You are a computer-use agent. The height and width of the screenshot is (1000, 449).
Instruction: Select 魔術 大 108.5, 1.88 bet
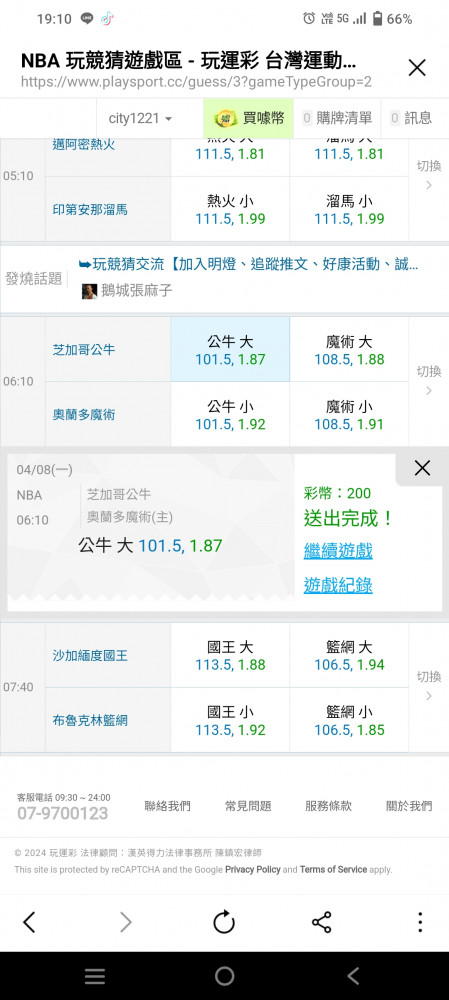coord(349,349)
